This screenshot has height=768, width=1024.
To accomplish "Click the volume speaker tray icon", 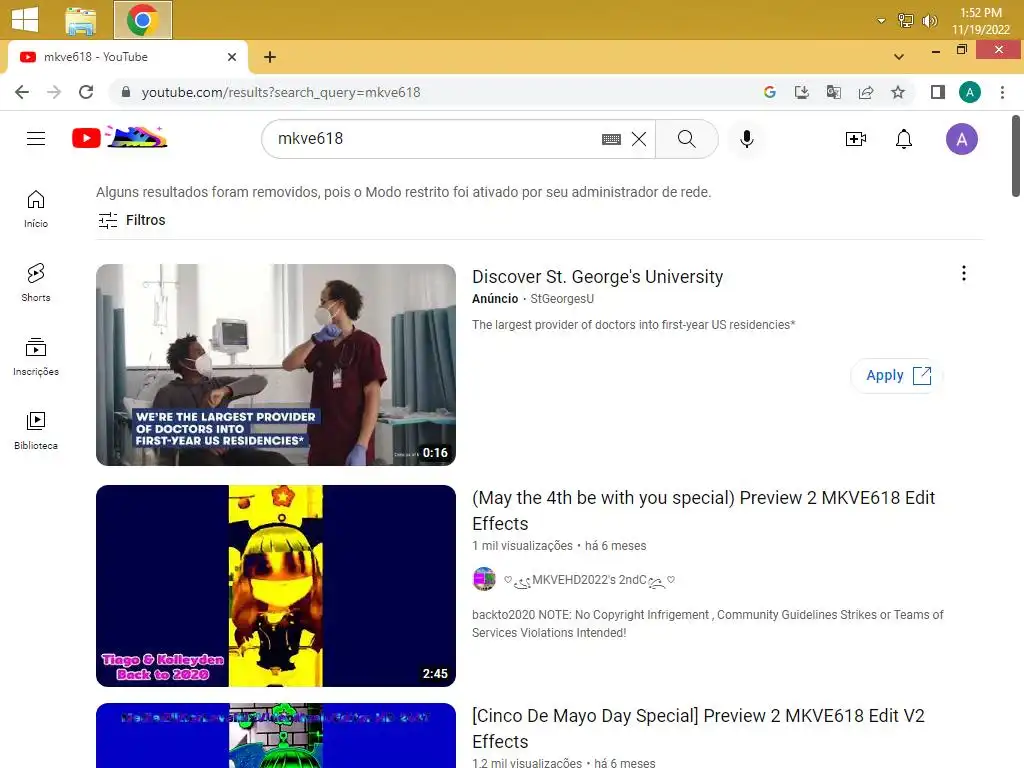I will point(929,21).
